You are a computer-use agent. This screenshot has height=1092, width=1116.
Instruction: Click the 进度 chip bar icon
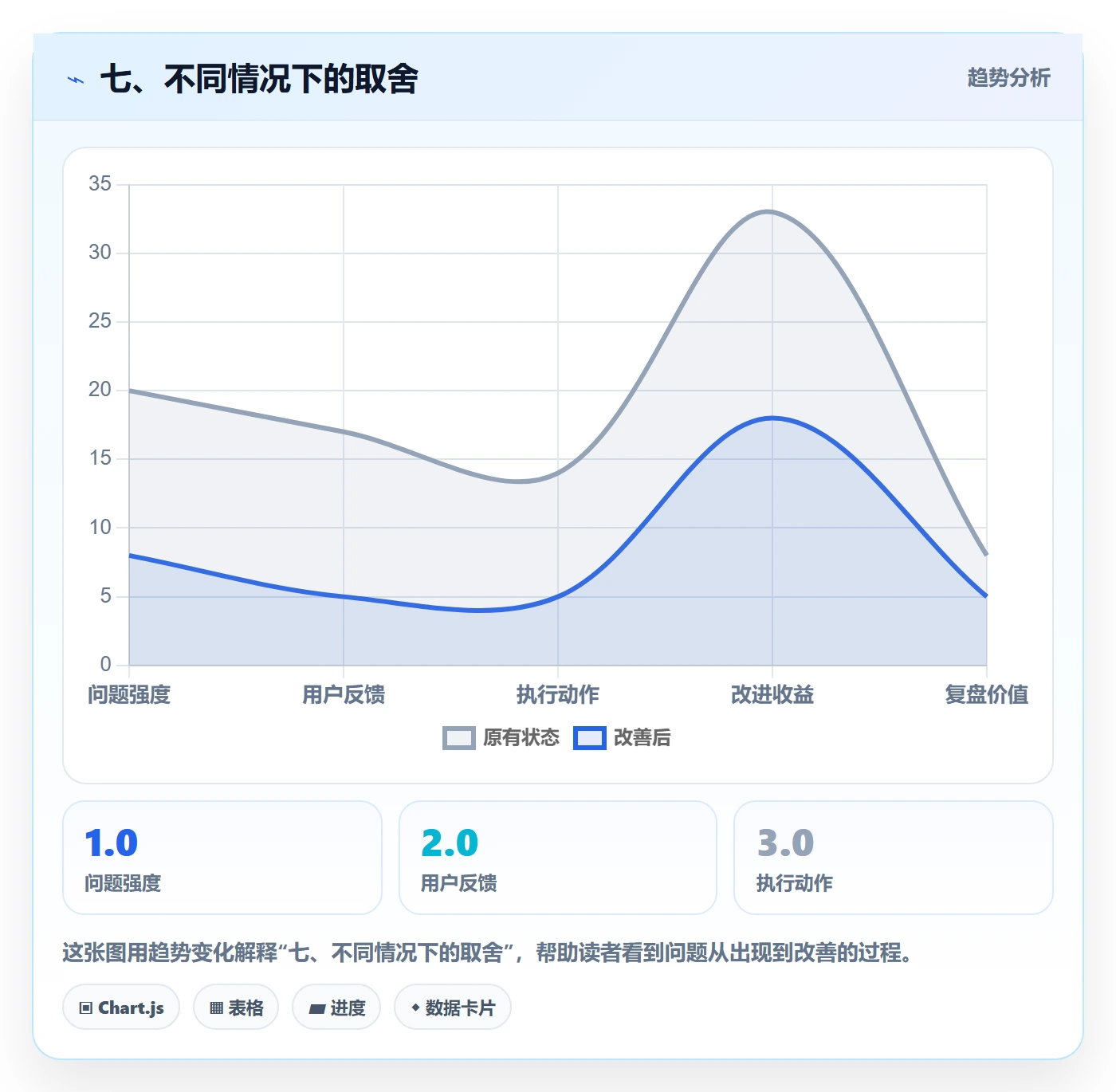point(317,1009)
